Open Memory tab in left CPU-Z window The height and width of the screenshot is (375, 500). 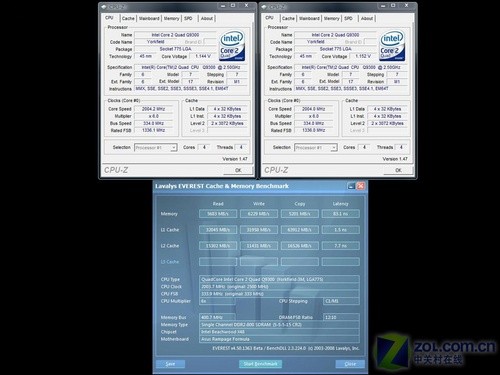point(171,18)
